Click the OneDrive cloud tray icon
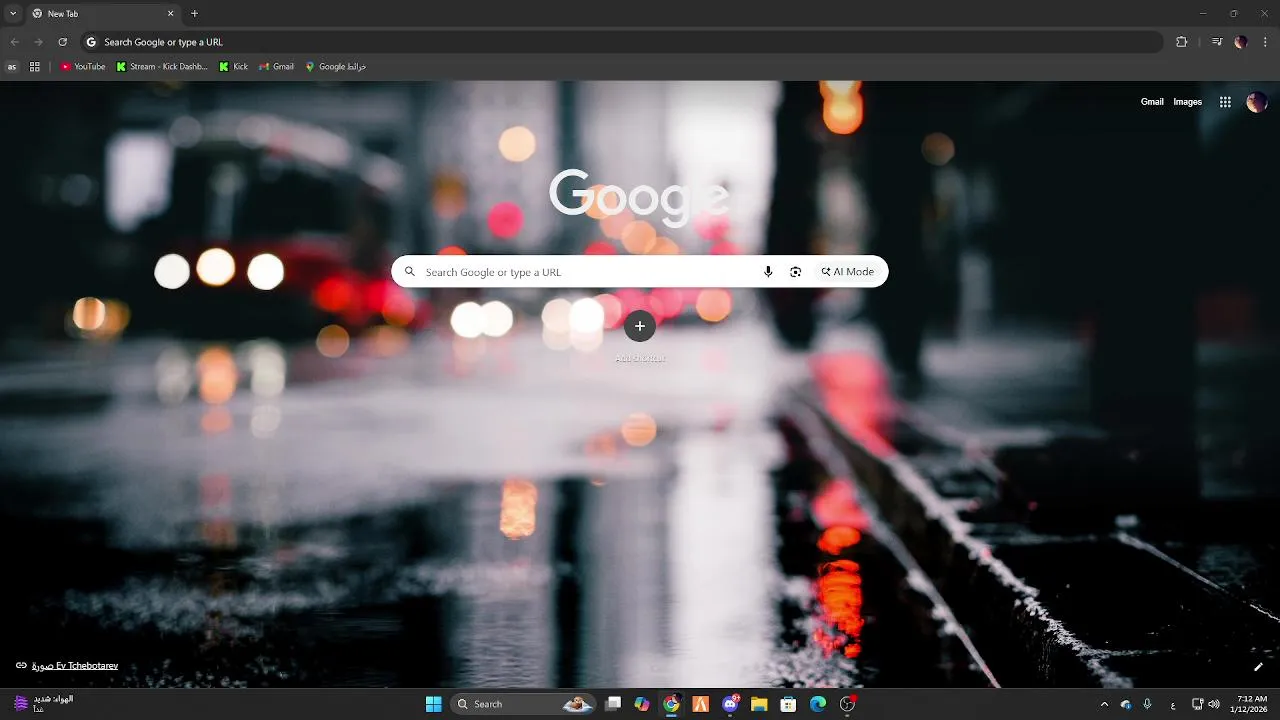Image resolution: width=1280 pixels, height=720 pixels. point(1126,704)
